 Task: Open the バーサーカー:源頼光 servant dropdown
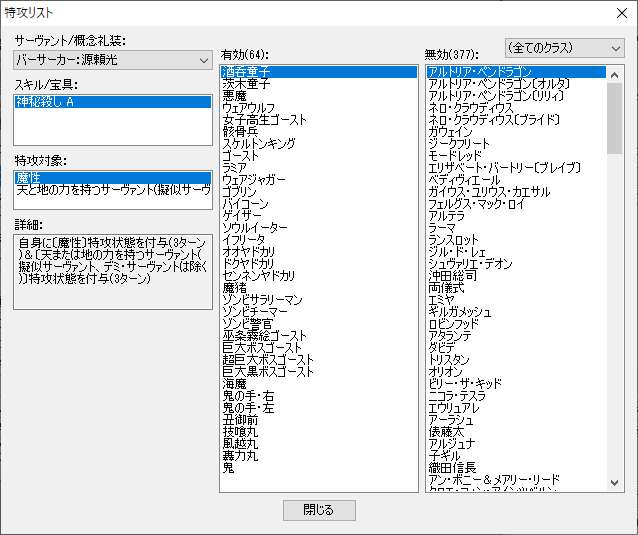click(113, 60)
